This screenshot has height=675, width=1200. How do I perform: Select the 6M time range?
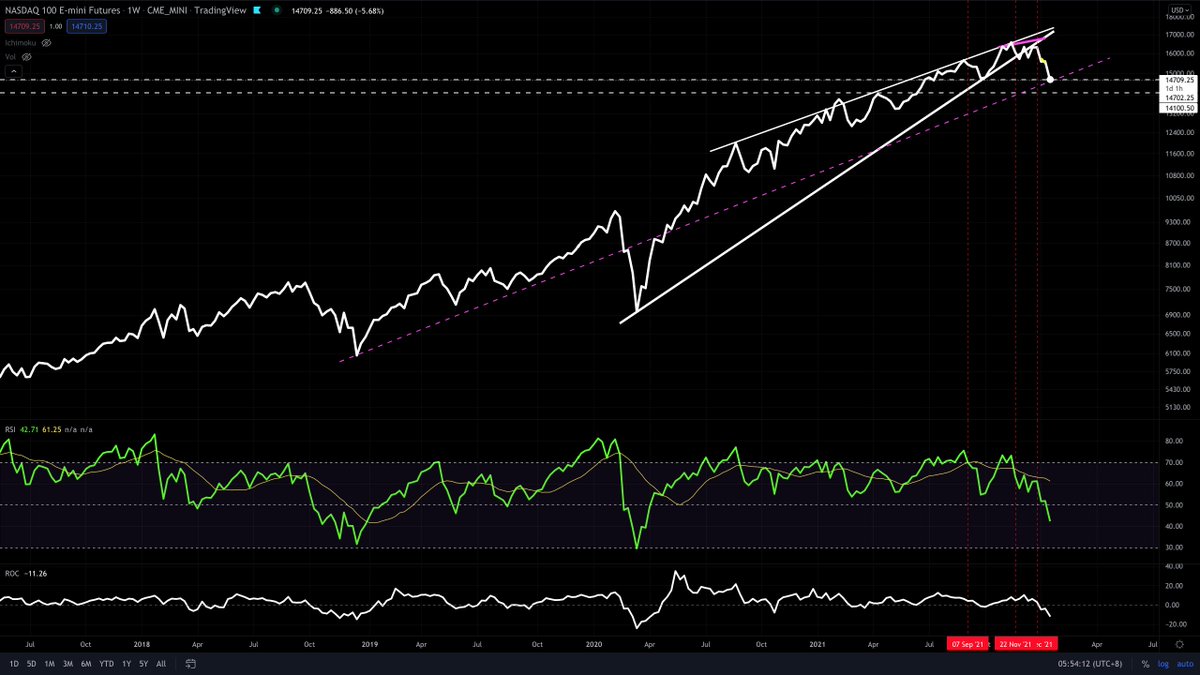coord(85,664)
